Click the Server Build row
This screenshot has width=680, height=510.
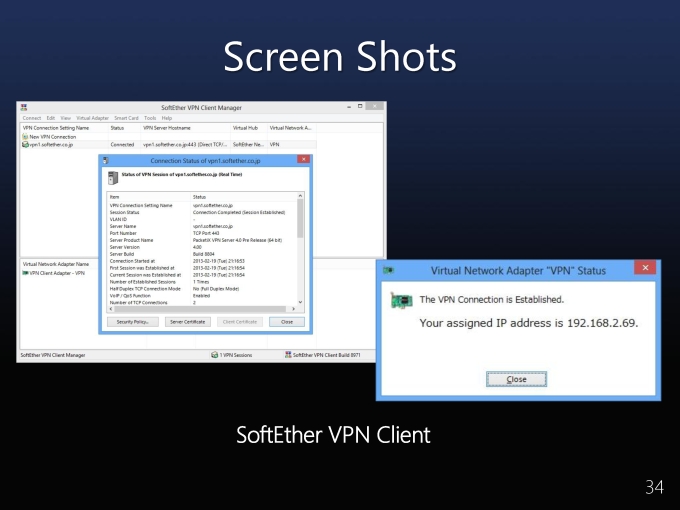click(x=202, y=254)
